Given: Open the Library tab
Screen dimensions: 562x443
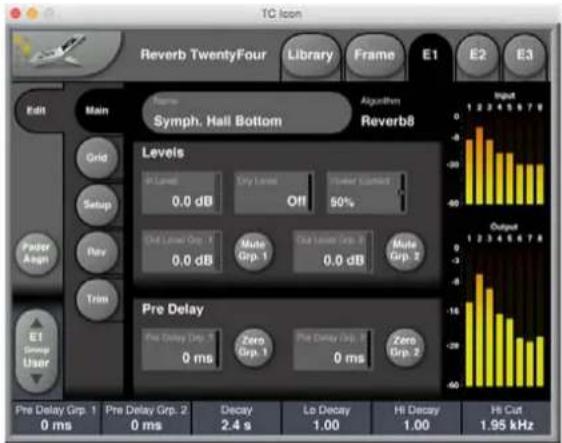Looking at the screenshot, I should pos(310,56).
